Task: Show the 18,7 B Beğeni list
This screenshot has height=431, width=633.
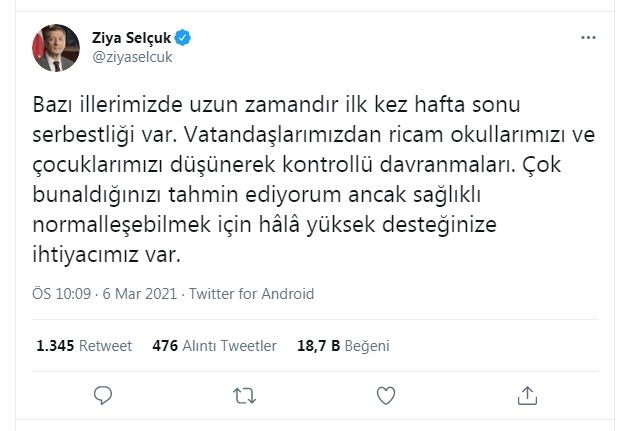Action: [x=343, y=345]
